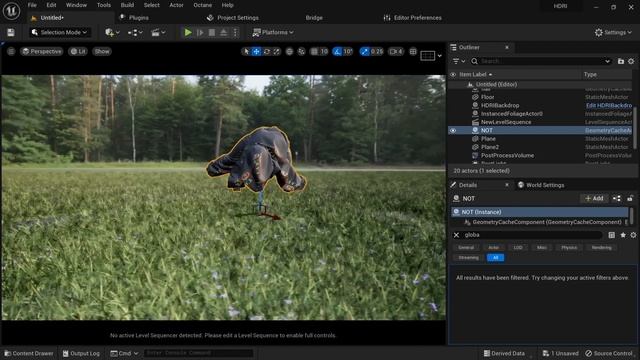Switch to the Project Settings tab
Screen dimensions: 640x360
pyautogui.click(x=233, y=18)
